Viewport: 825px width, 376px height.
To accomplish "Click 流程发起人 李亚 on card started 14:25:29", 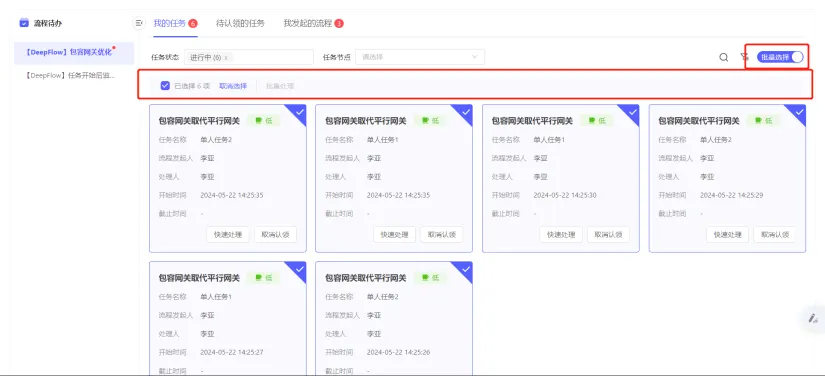I will coord(707,158).
